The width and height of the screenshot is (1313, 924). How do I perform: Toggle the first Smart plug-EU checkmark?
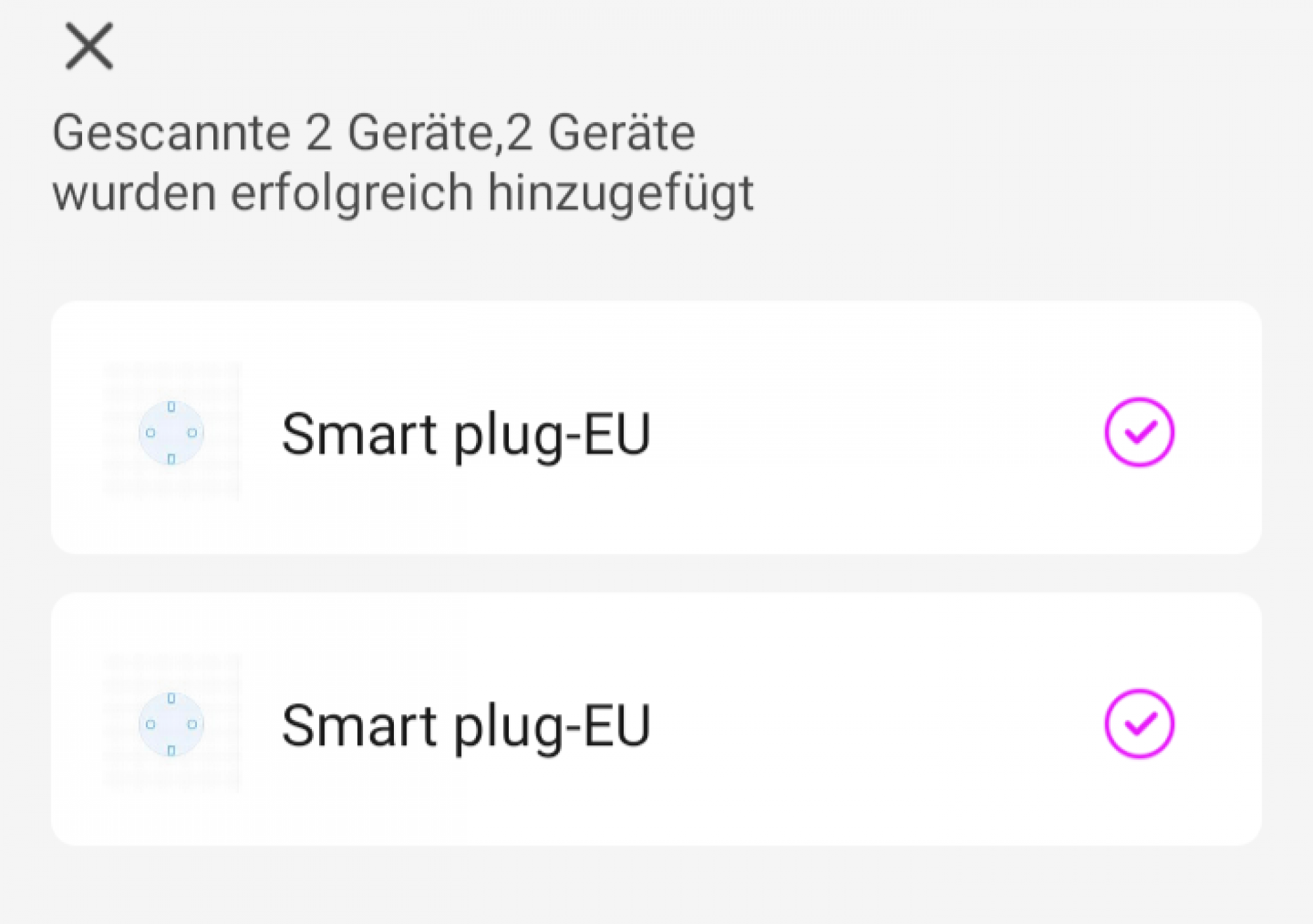pyautogui.click(x=1139, y=432)
